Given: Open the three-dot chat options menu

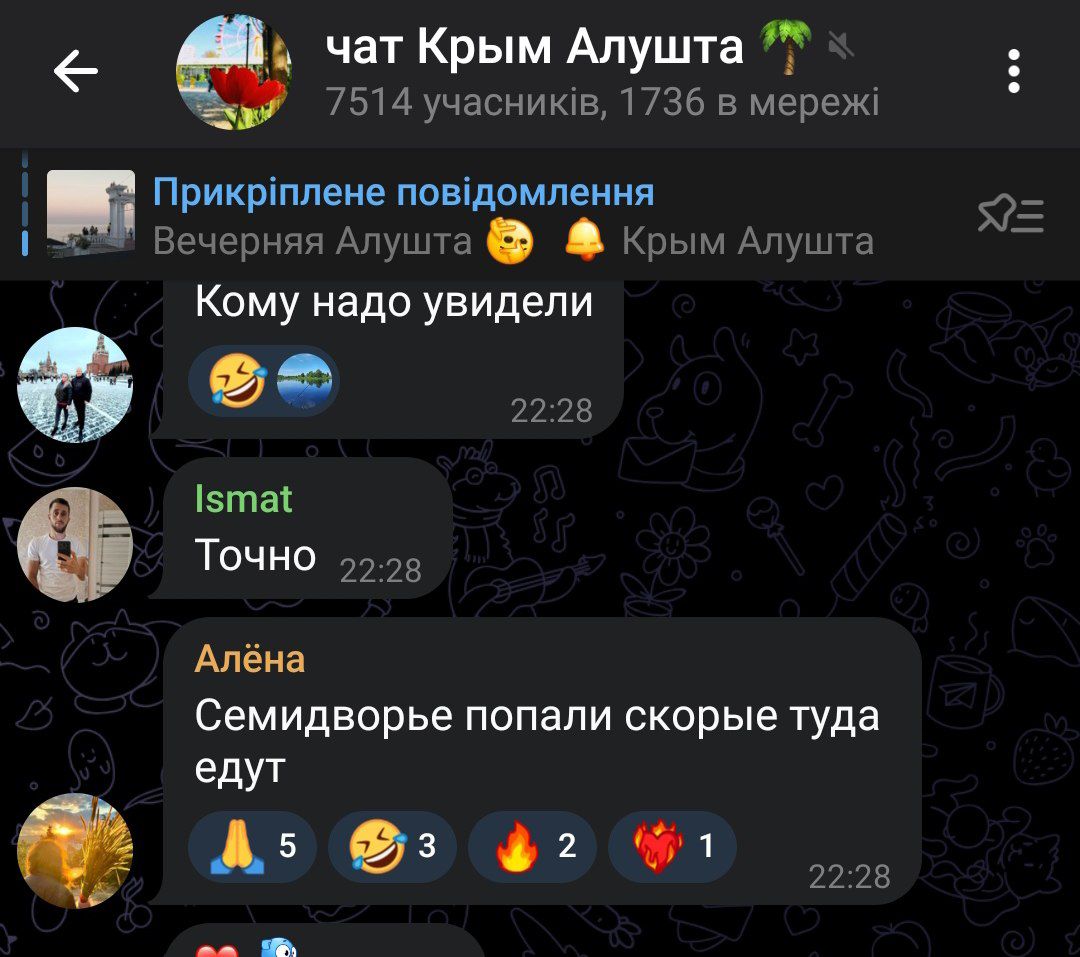Looking at the screenshot, I should click(1013, 71).
